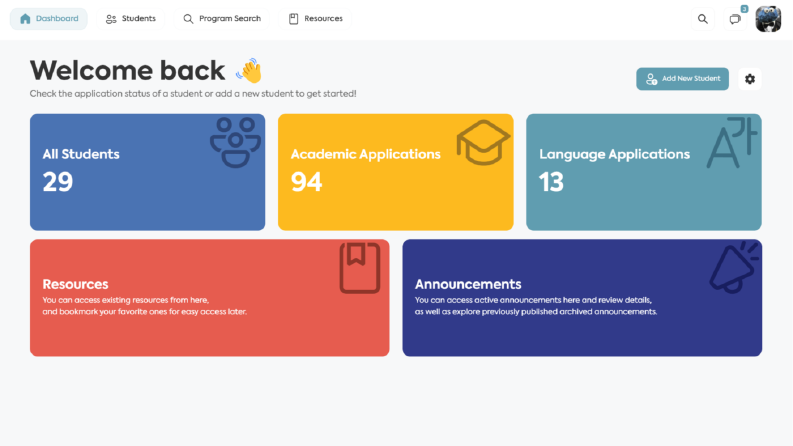The width and height of the screenshot is (793, 446).
Task: Click the Add New Student button
Action: [x=682, y=79]
